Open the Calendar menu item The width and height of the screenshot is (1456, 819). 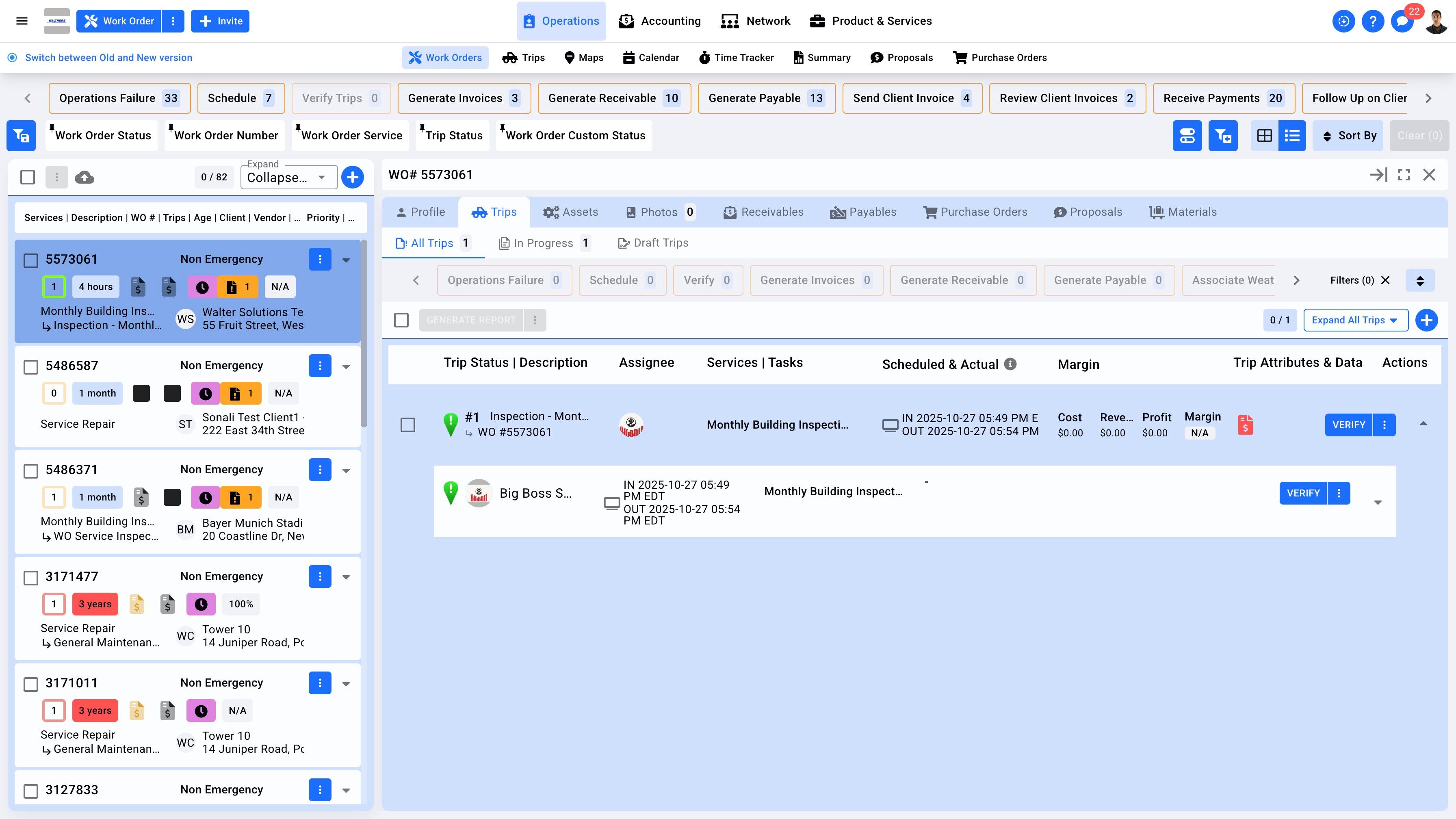650,58
